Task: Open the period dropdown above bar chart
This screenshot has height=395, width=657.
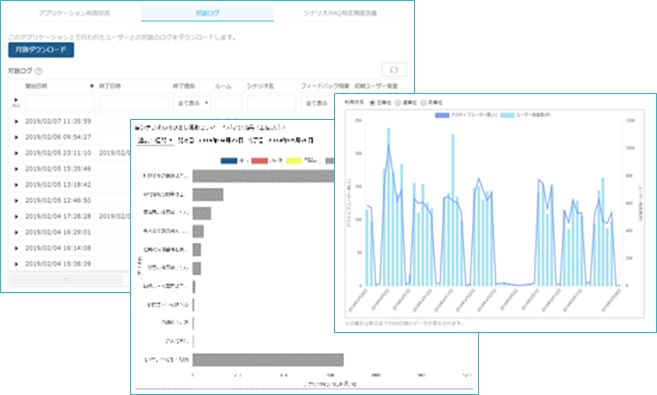Action: pos(155,141)
